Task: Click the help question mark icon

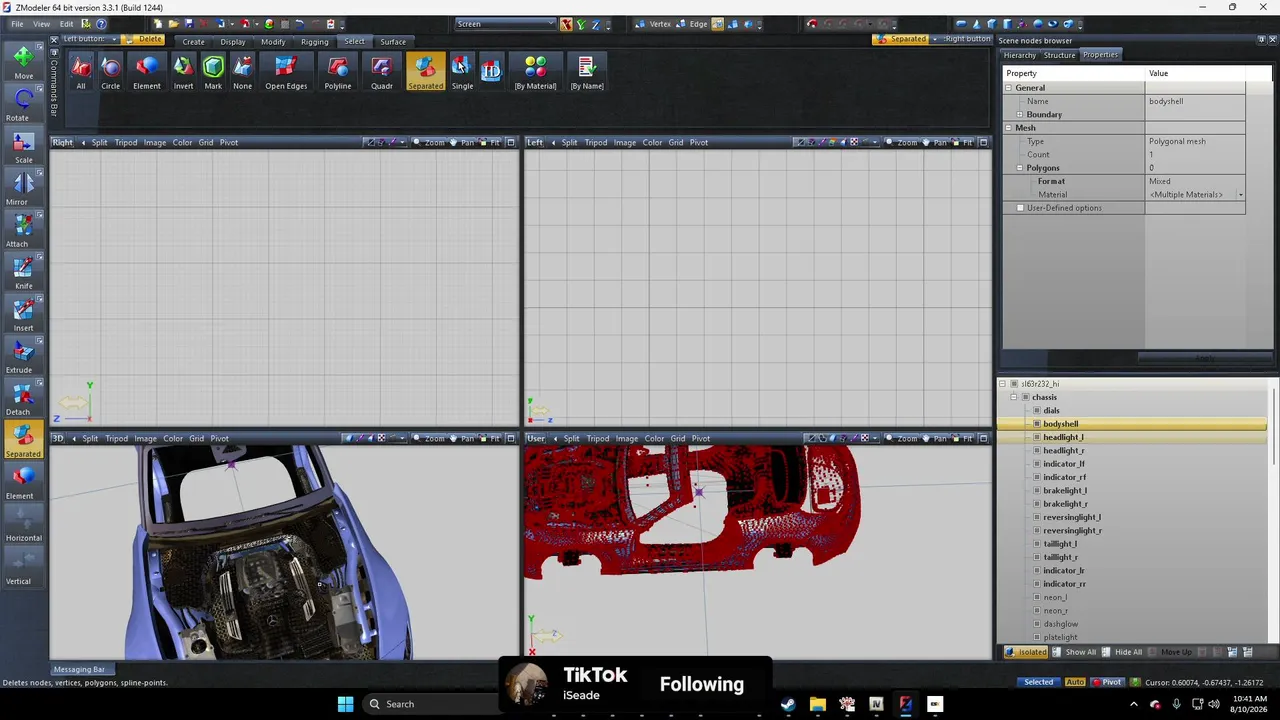Action: (101, 24)
